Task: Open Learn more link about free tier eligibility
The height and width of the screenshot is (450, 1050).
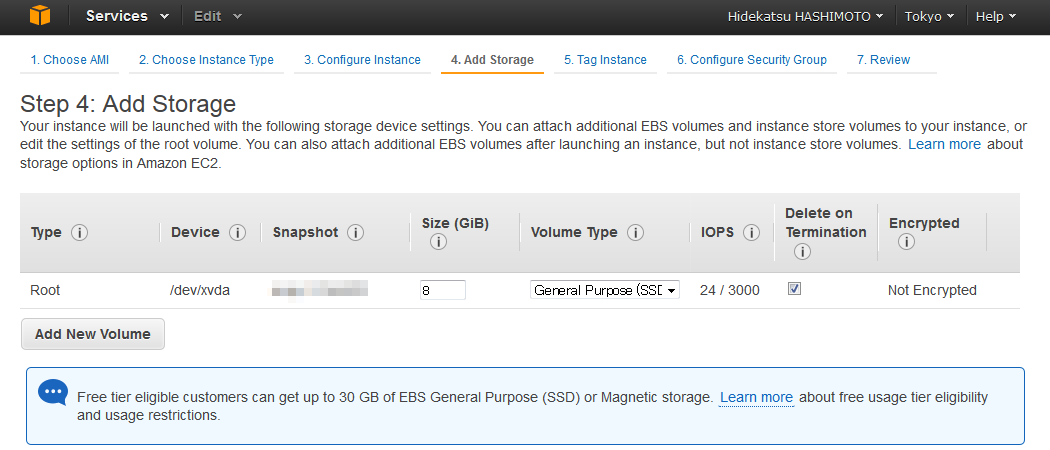Action: (x=757, y=398)
